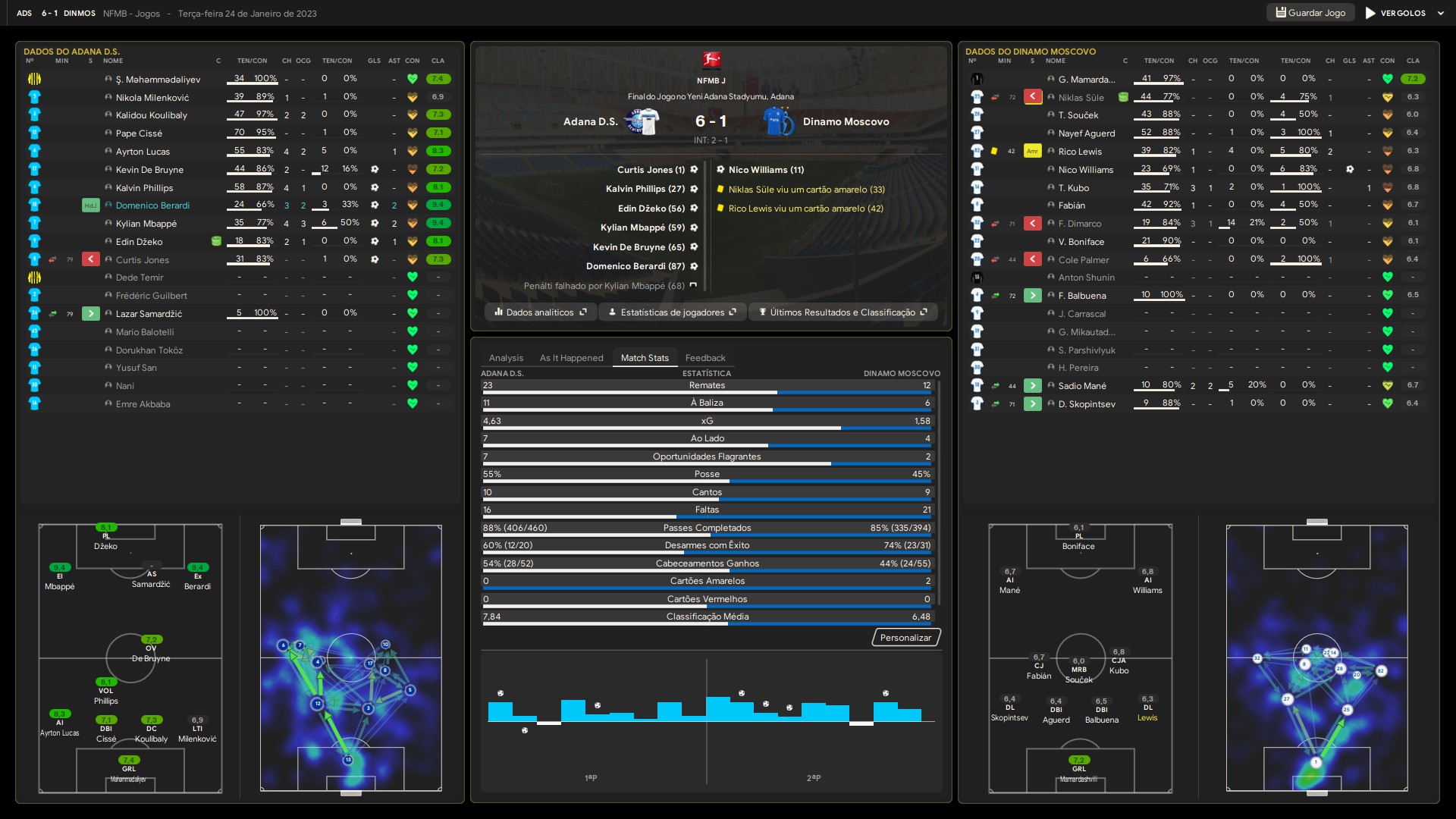Click Edin Džeko's green injury icon
1456x819 pixels.
click(x=216, y=241)
